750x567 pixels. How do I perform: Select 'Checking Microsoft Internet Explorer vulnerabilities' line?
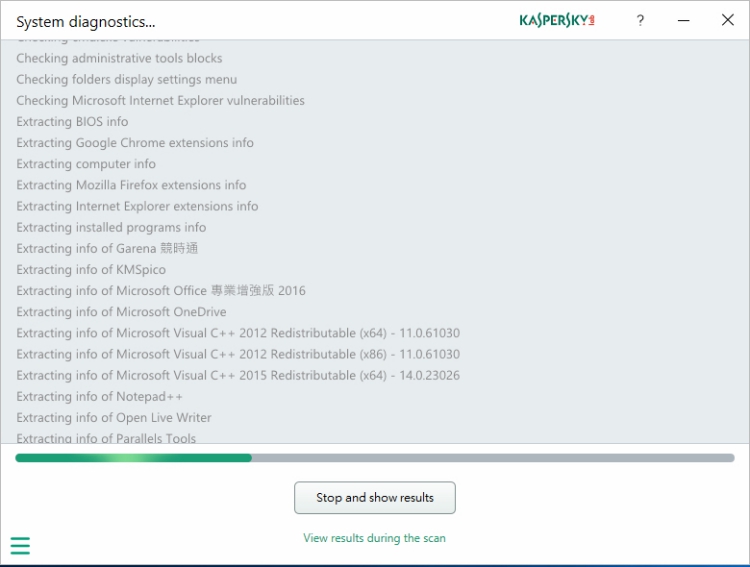[x=160, y=100]
